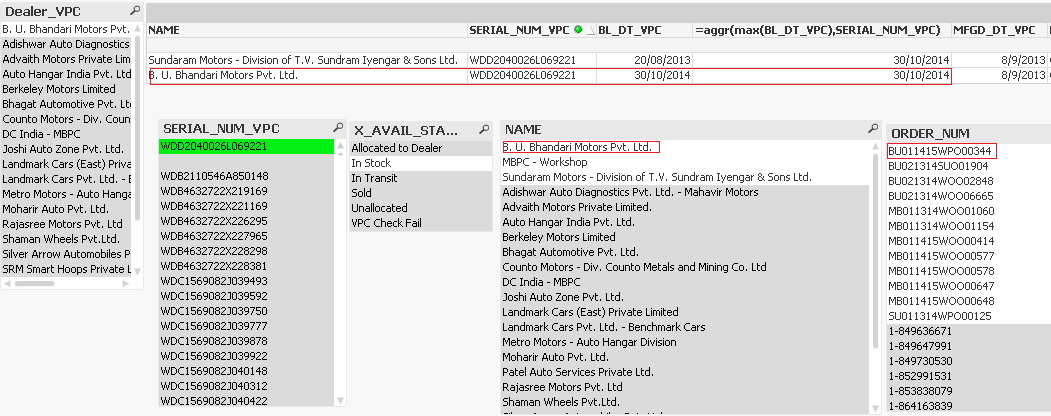Click NAME list vertical scrollbar thumb
Image resolution: width=1051 pixels, height=416 pixels.
point(874,251)
